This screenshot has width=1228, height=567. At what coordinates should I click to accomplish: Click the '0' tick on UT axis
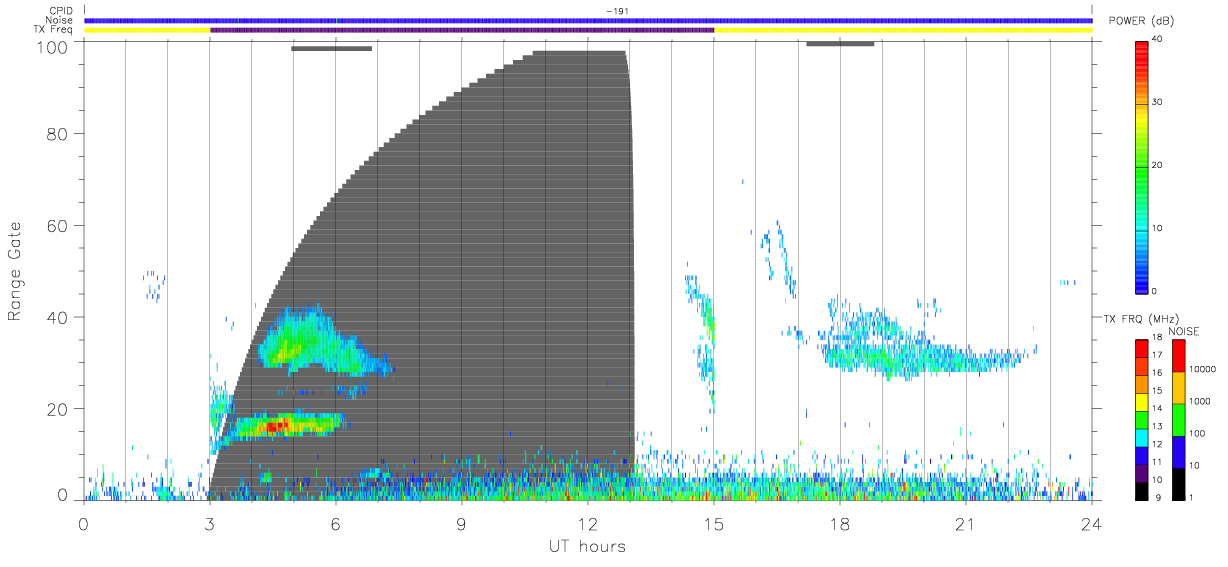(84, 523)
